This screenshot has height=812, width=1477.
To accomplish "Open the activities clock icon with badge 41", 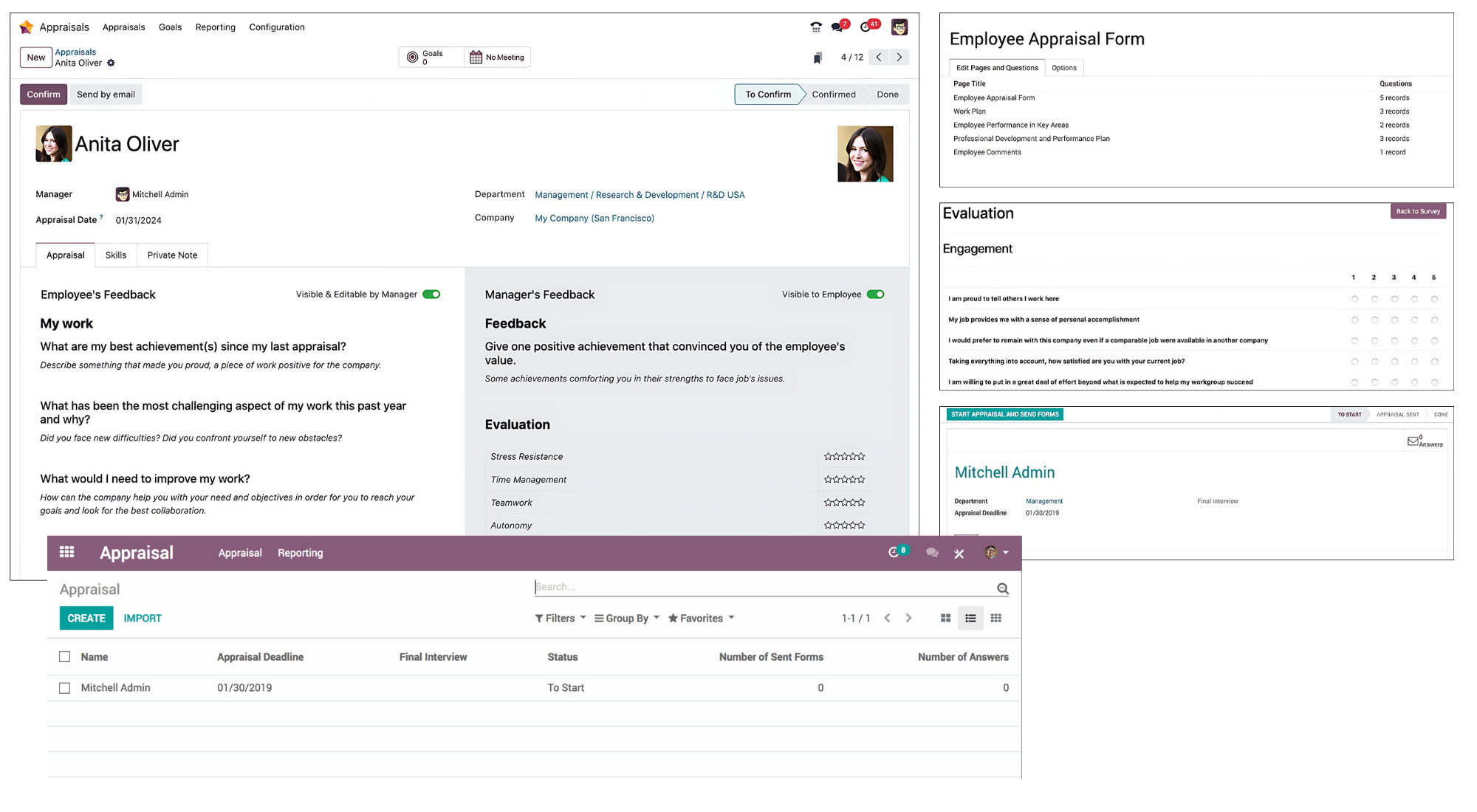I will coord(867,27).
